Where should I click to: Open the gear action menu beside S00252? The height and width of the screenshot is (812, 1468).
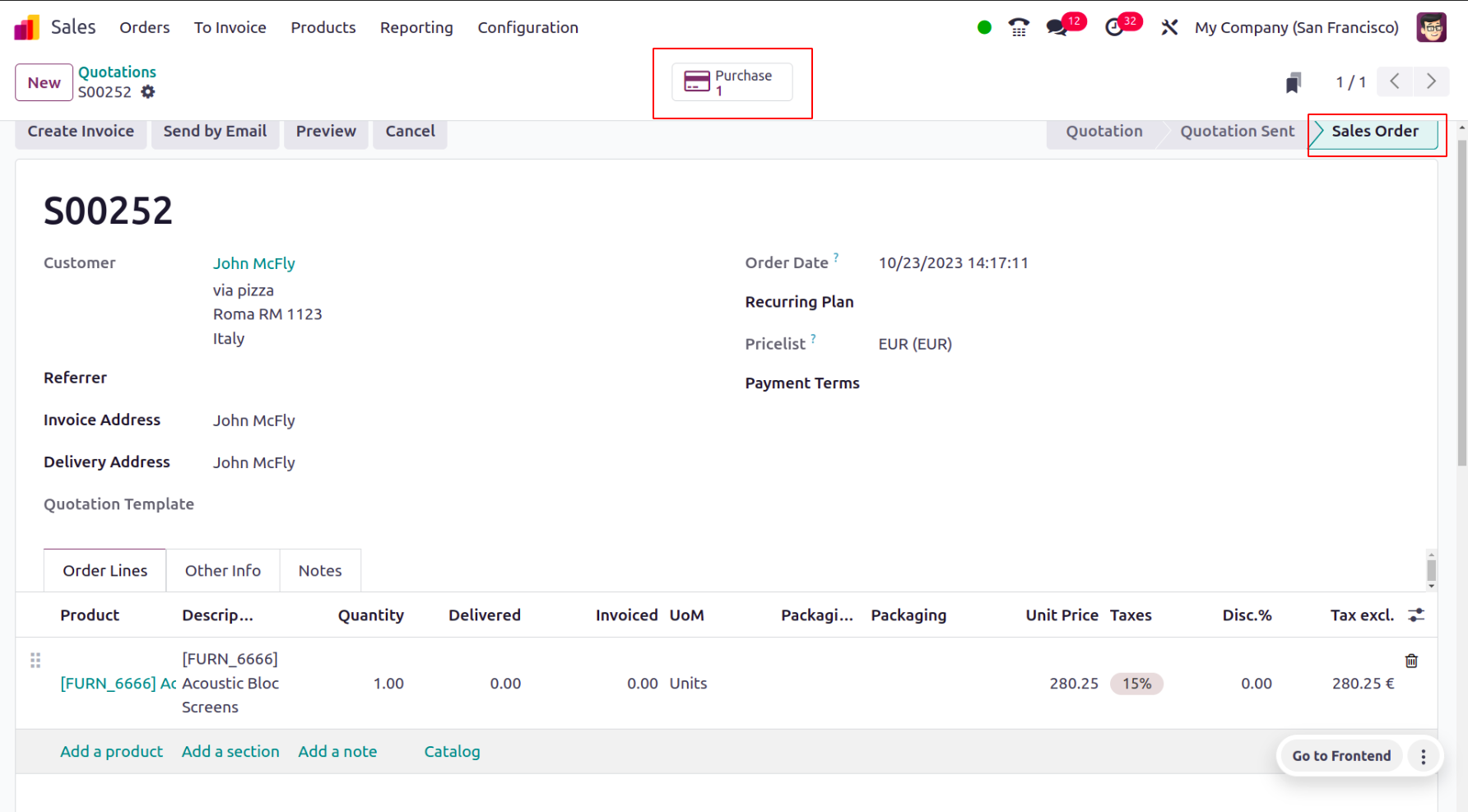coord(148,92)
